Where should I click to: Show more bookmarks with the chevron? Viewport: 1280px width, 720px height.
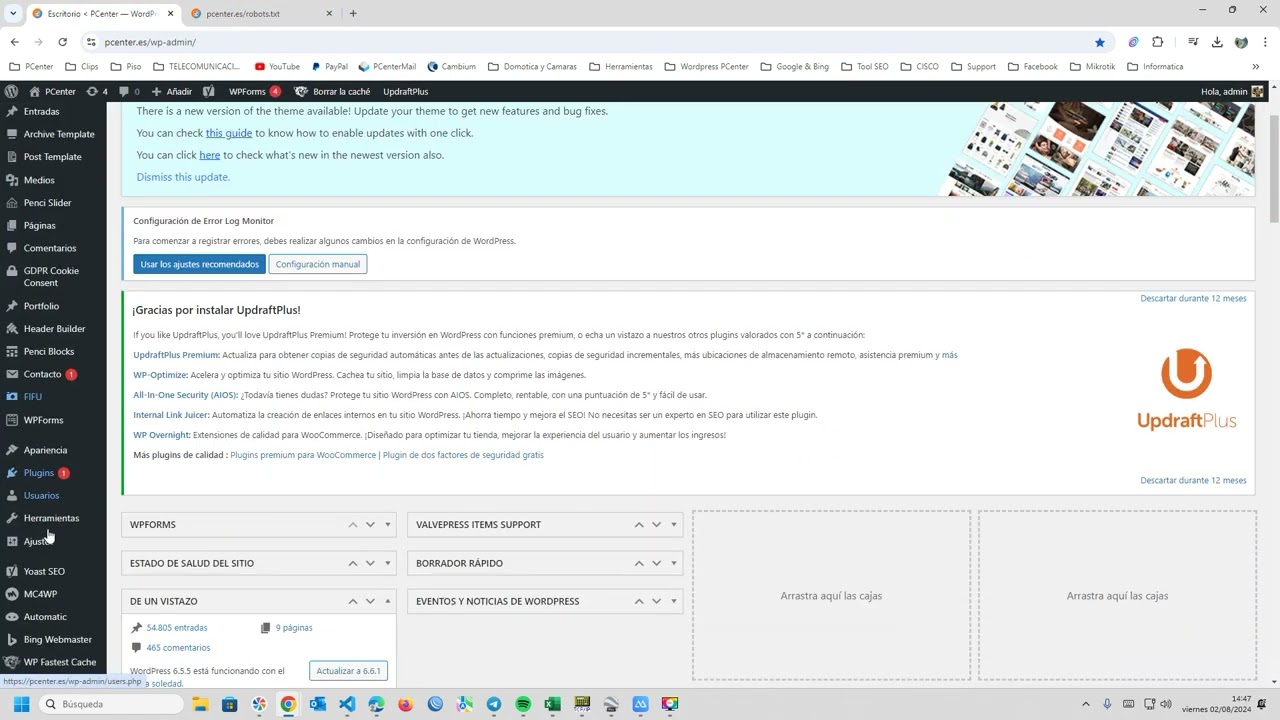1255,67
